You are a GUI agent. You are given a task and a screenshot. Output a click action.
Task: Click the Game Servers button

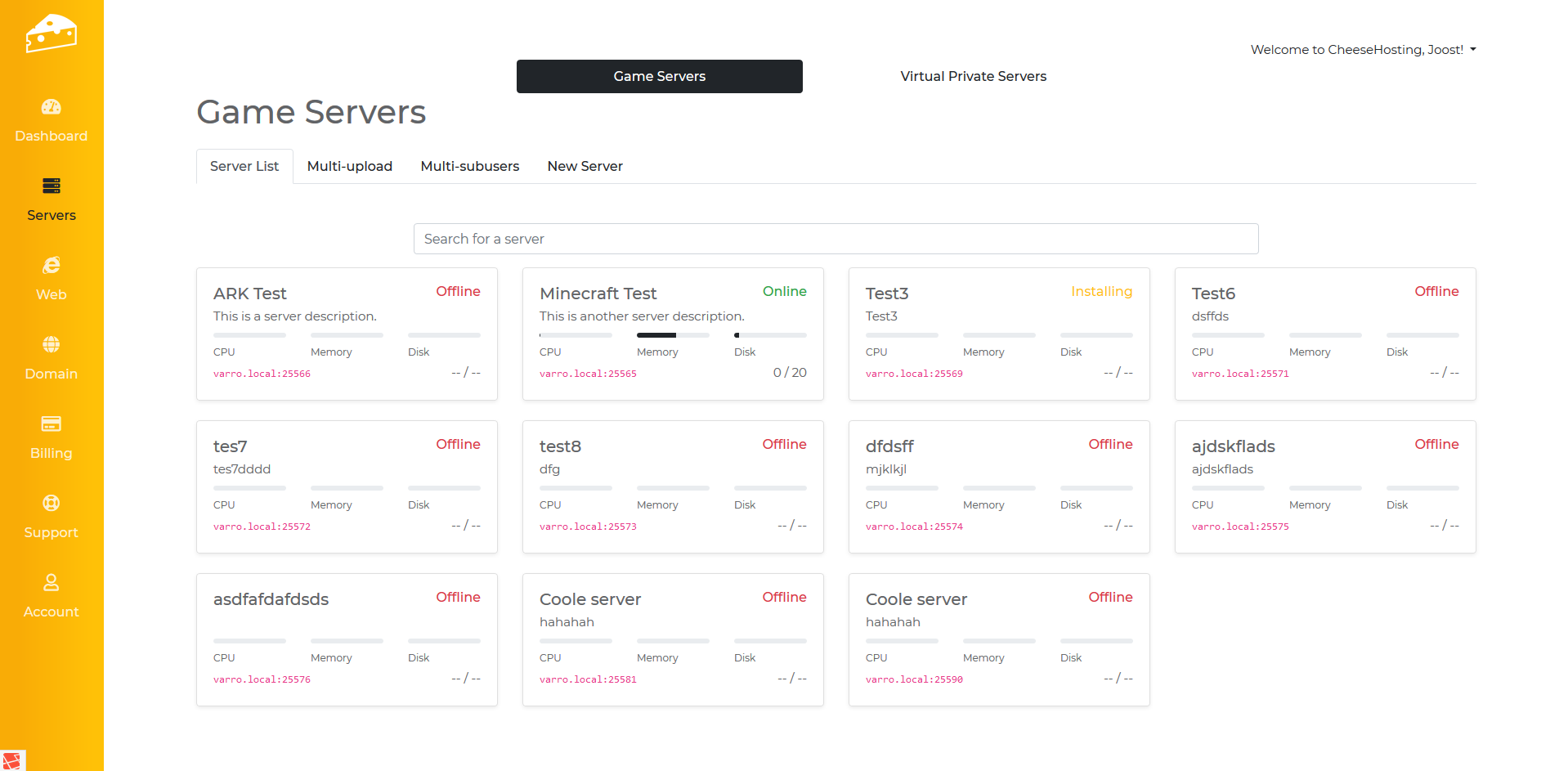click(x=659, y=76)
